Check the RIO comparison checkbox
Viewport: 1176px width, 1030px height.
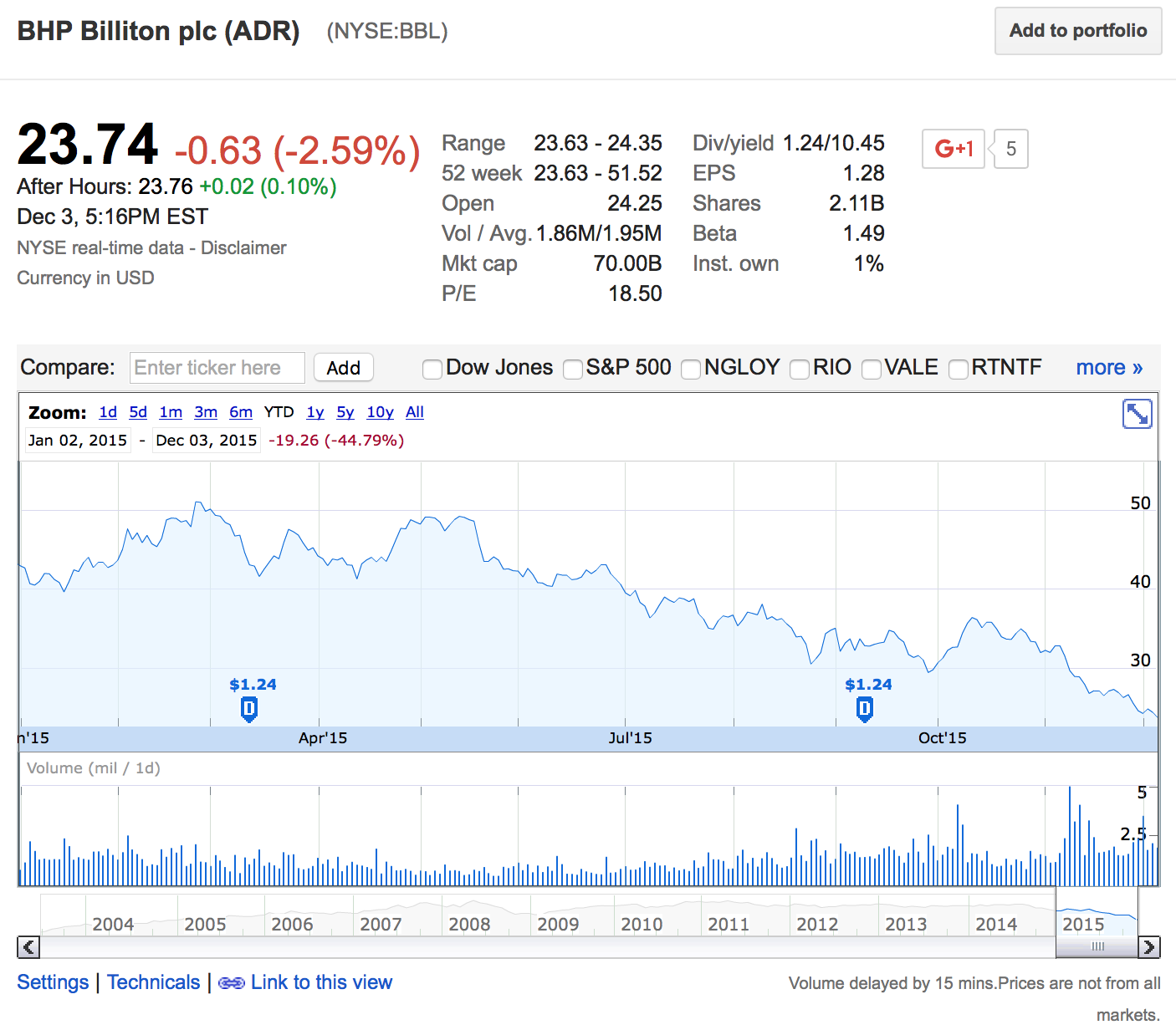pos(800,369)
